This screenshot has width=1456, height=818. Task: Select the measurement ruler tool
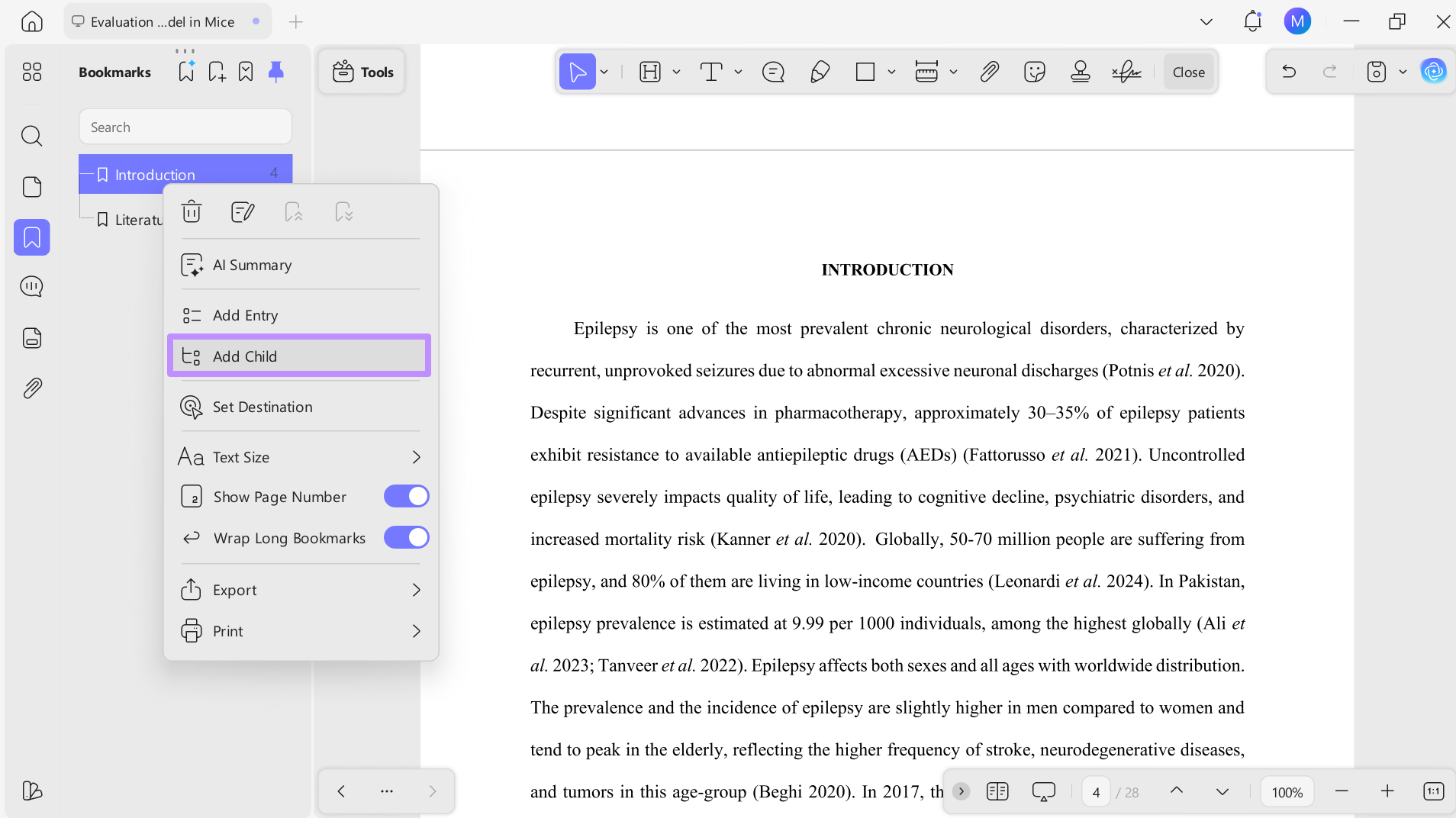click(x=926, y=72)
